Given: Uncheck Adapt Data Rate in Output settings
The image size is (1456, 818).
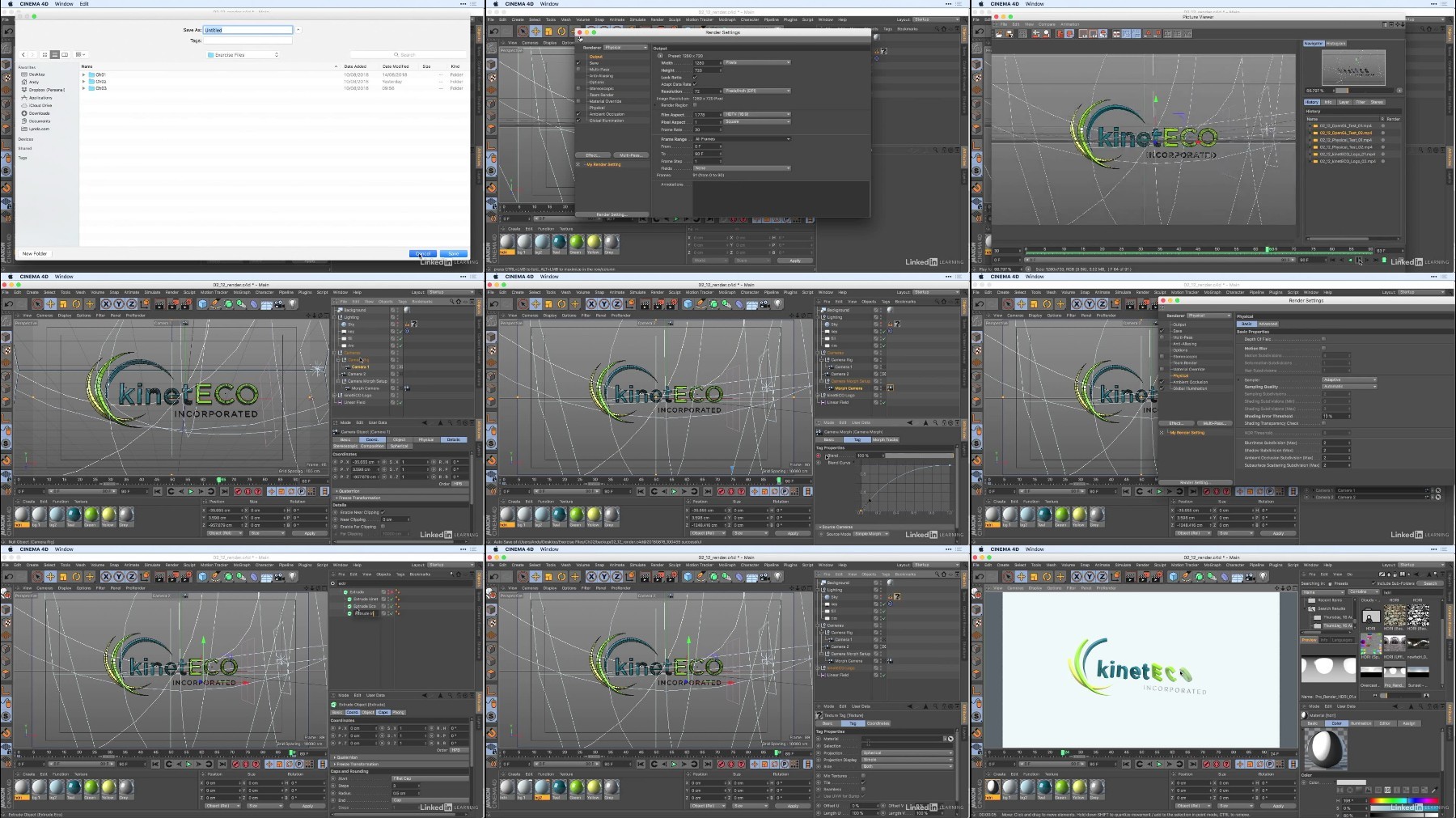Looking at the screenshot, I should (x=695, y=84).
